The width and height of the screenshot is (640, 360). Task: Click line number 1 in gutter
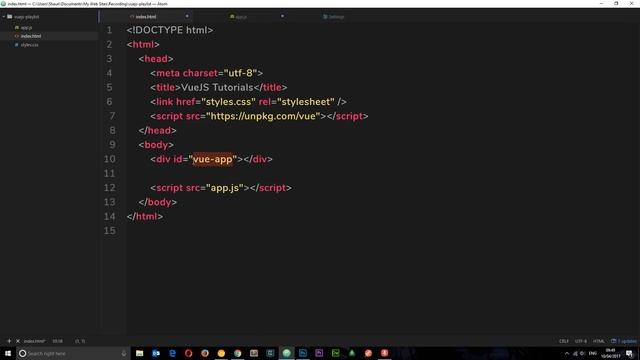(x=109, y=30)
